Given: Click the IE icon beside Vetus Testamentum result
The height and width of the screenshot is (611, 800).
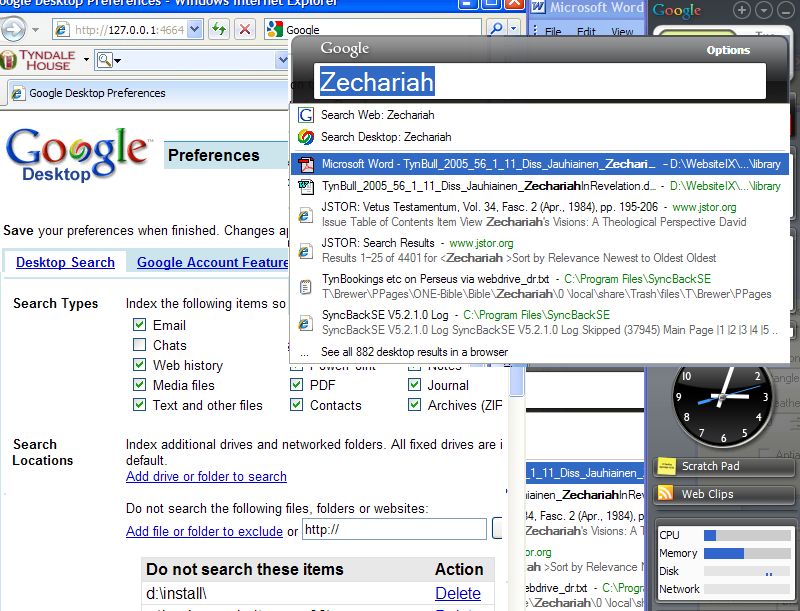Looking at the screenshot, I should (305, 215).
